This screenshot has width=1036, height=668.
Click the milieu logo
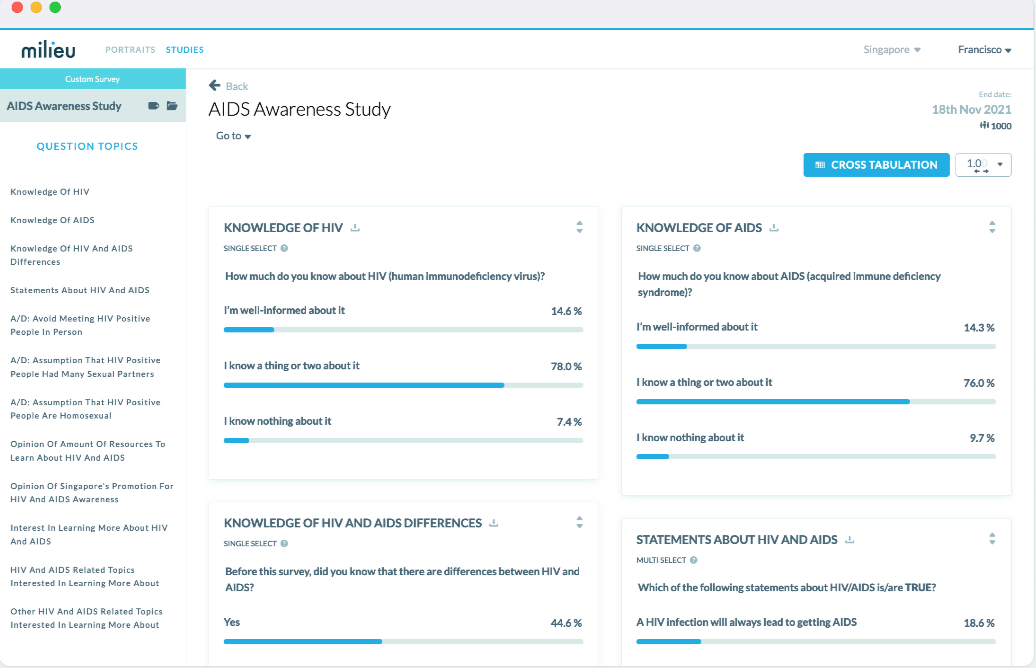(x=48, y=50)
